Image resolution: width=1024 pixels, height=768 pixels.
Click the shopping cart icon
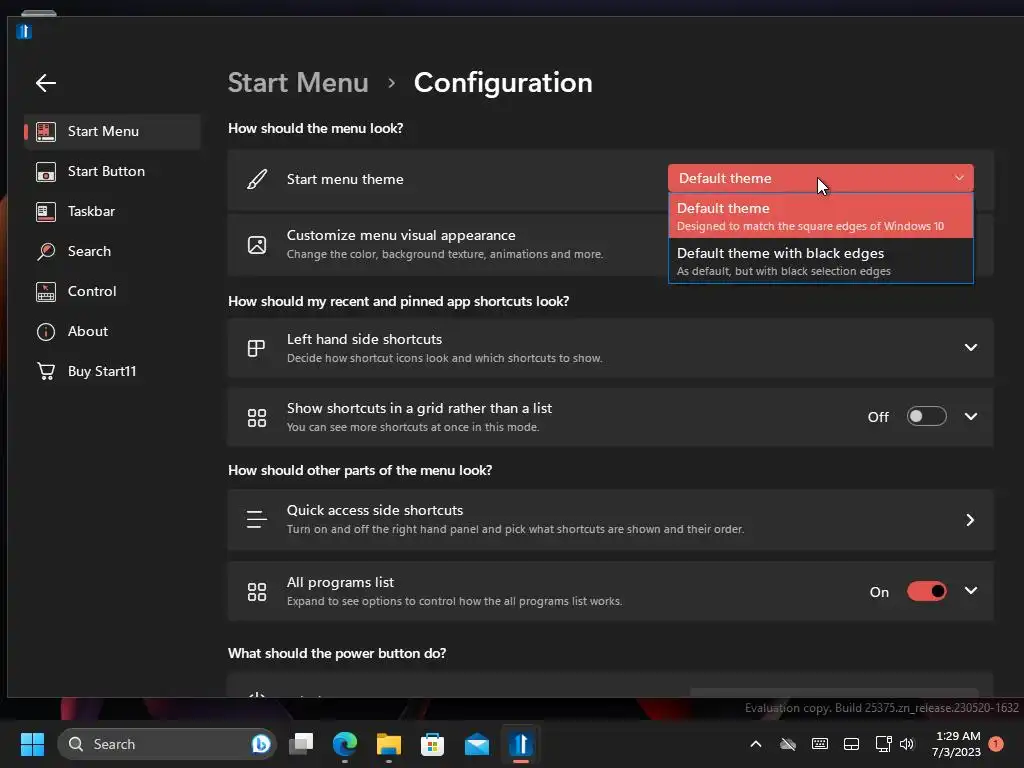click(46, 371)
